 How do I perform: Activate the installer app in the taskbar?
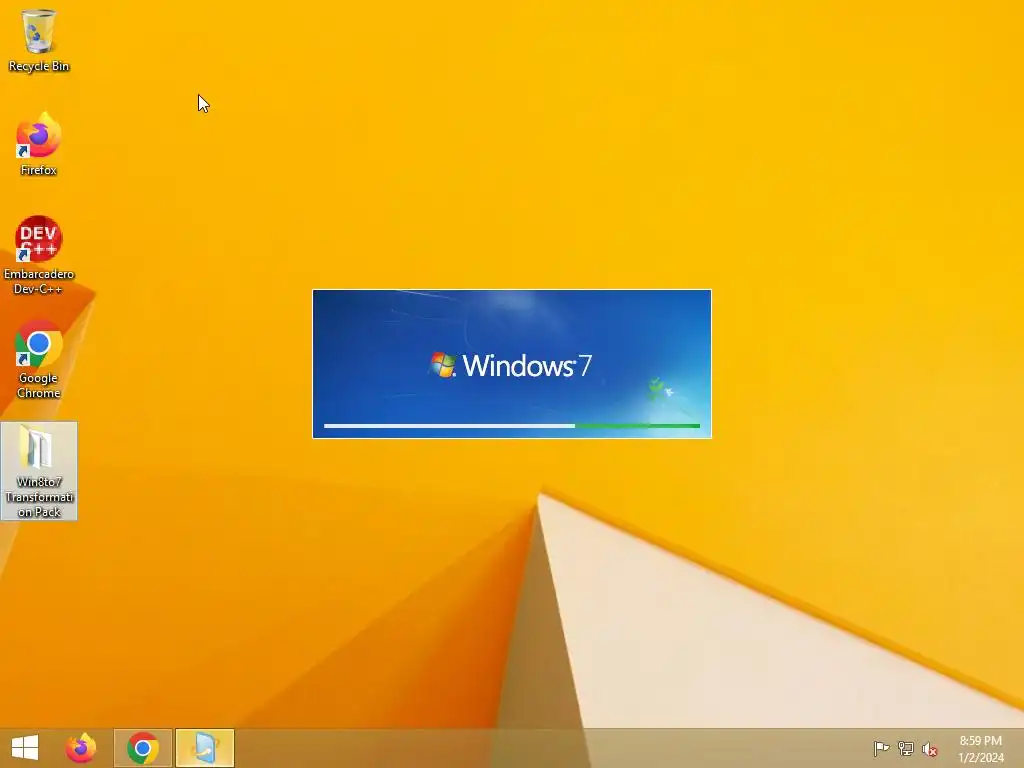(x=205, y=748)
